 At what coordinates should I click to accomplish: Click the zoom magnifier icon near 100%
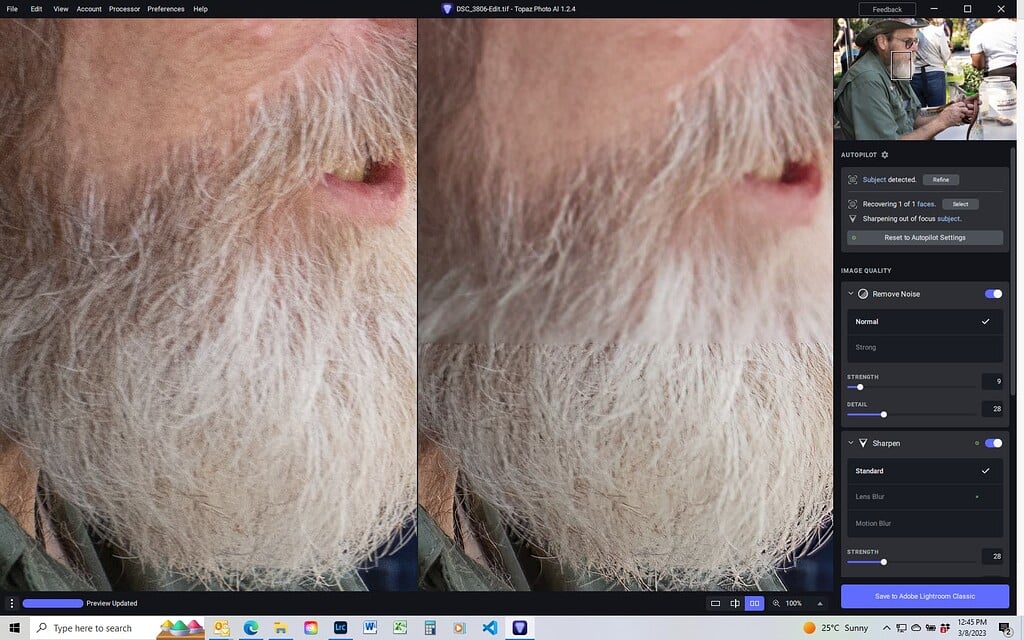pyautogui.click(x=777, y=603)
